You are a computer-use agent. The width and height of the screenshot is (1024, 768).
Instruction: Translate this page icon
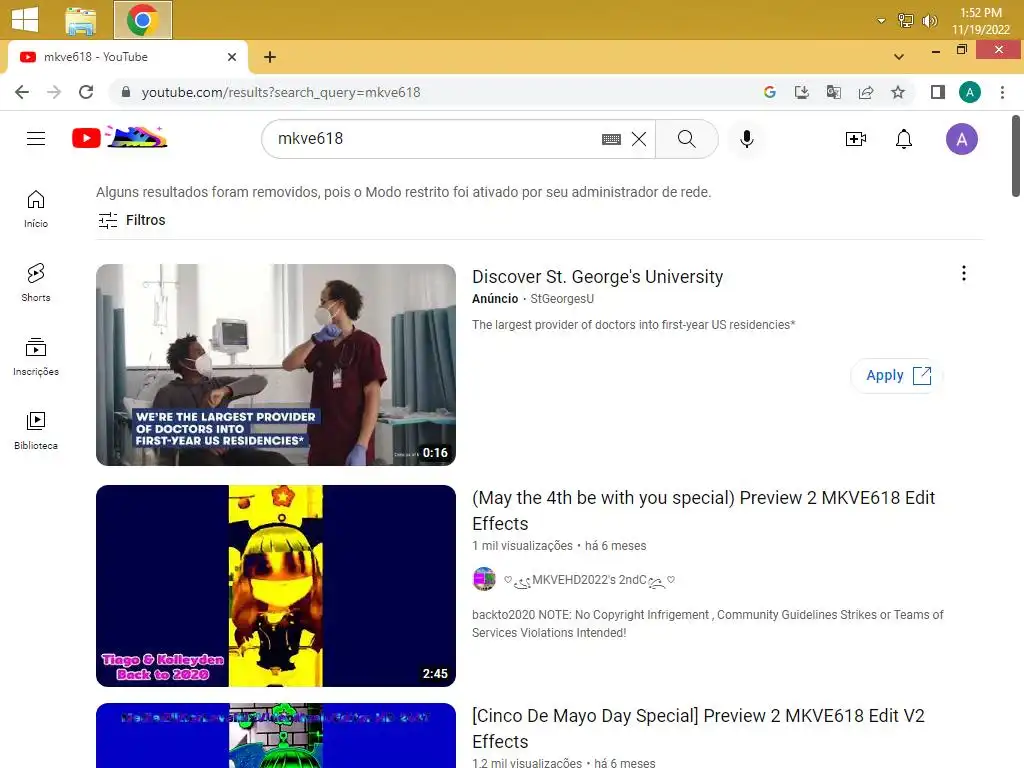[834, 92]
